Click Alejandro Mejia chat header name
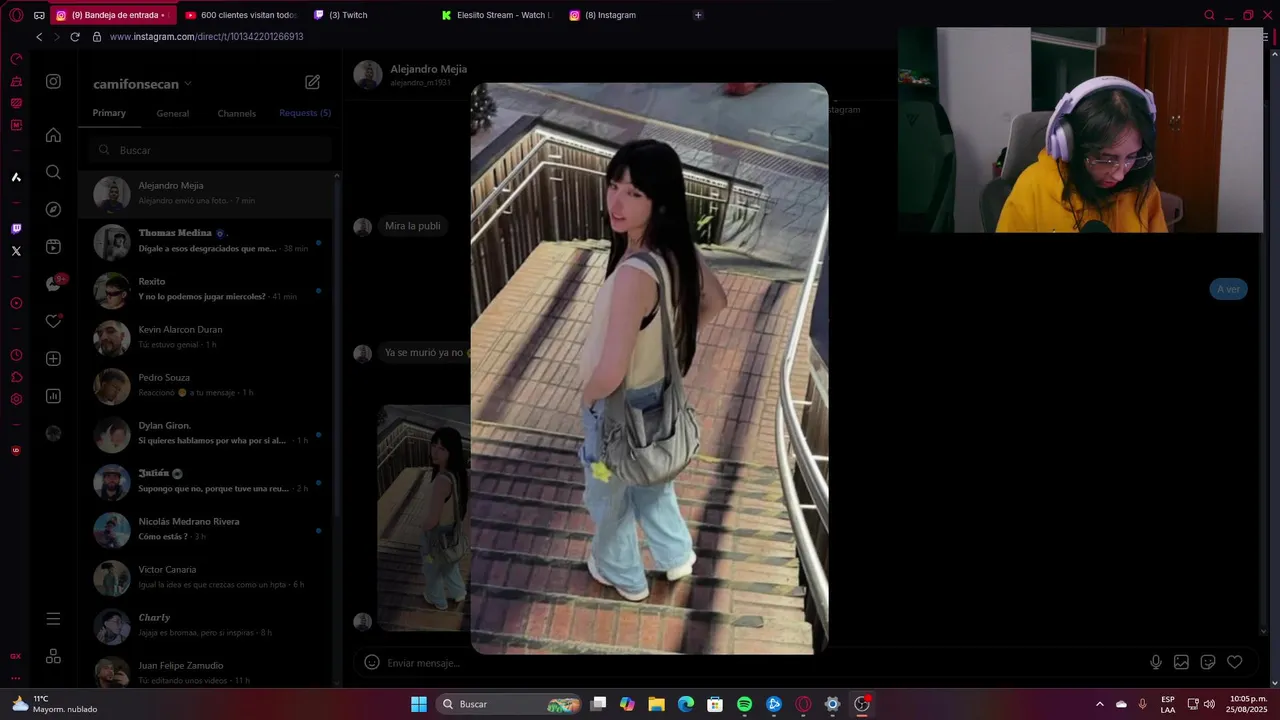The width and height of the screenshot is (1280, 720). tap(428, 69)
